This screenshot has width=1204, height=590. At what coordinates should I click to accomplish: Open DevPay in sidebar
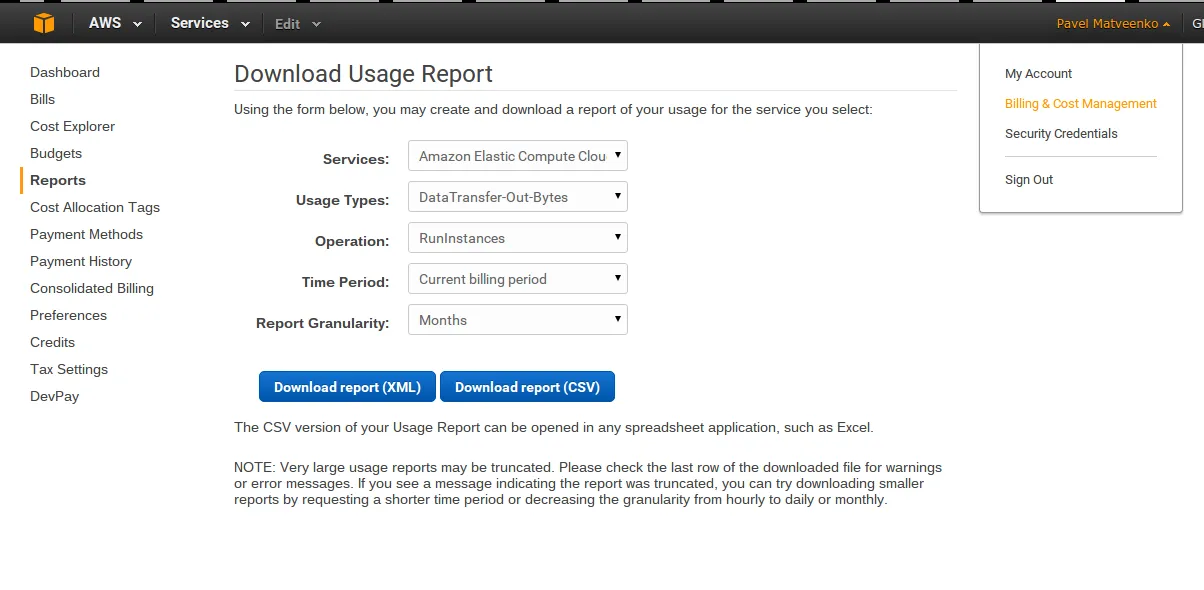point(54,396)
